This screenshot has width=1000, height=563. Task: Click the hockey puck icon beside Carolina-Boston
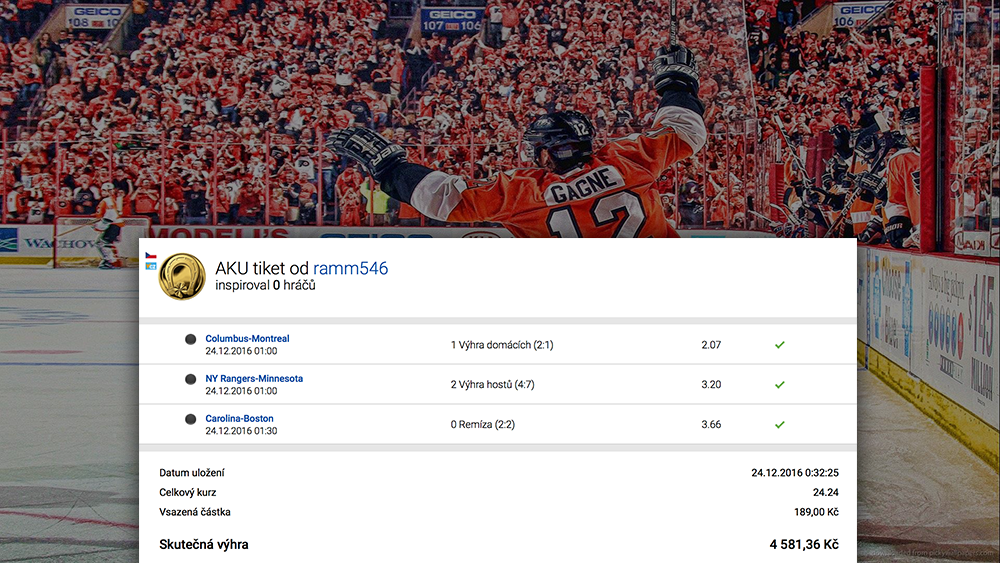[x=190, y=419]
